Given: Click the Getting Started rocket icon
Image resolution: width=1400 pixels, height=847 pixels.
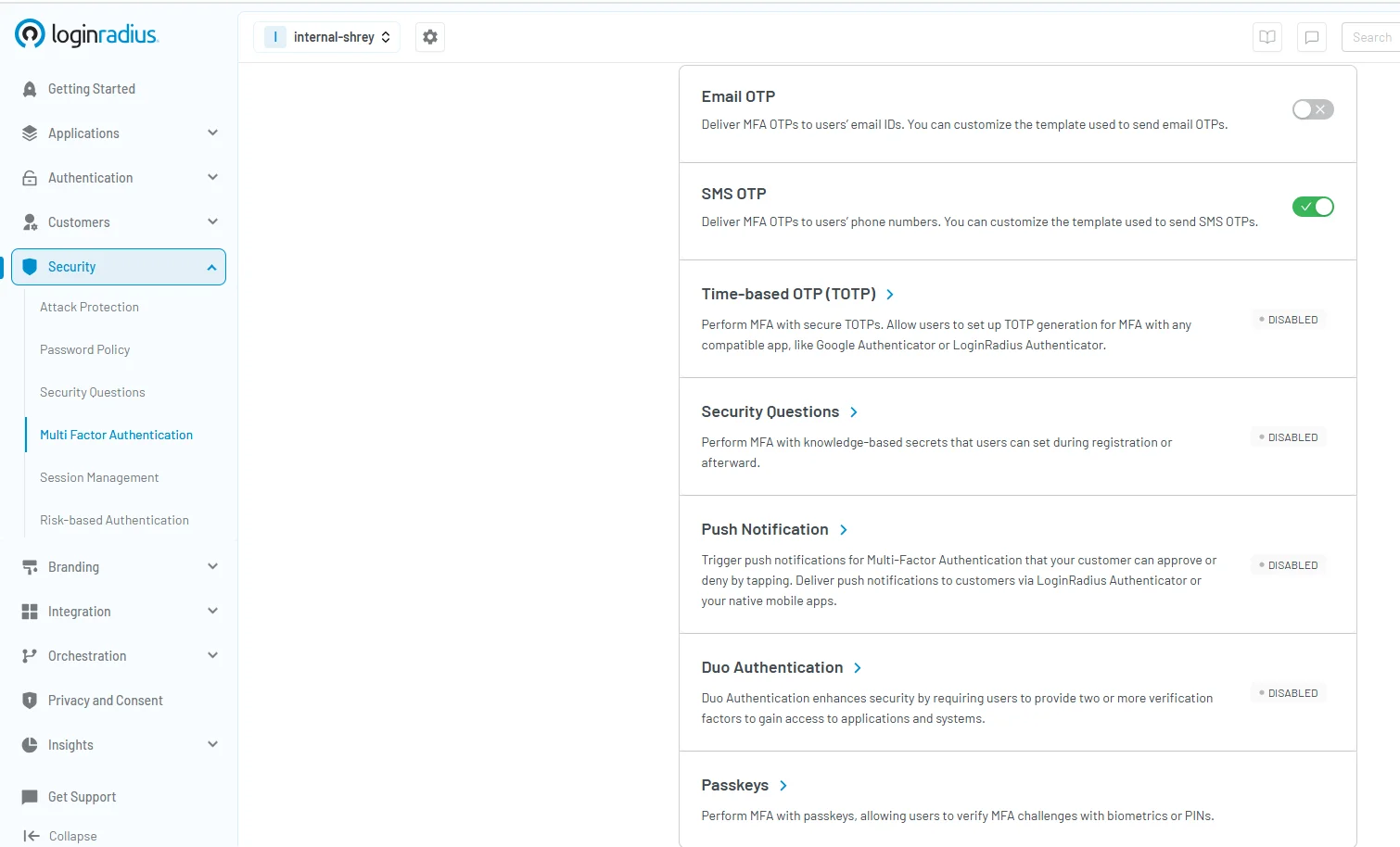Looking at the screenshot, I should pos(30,89).
